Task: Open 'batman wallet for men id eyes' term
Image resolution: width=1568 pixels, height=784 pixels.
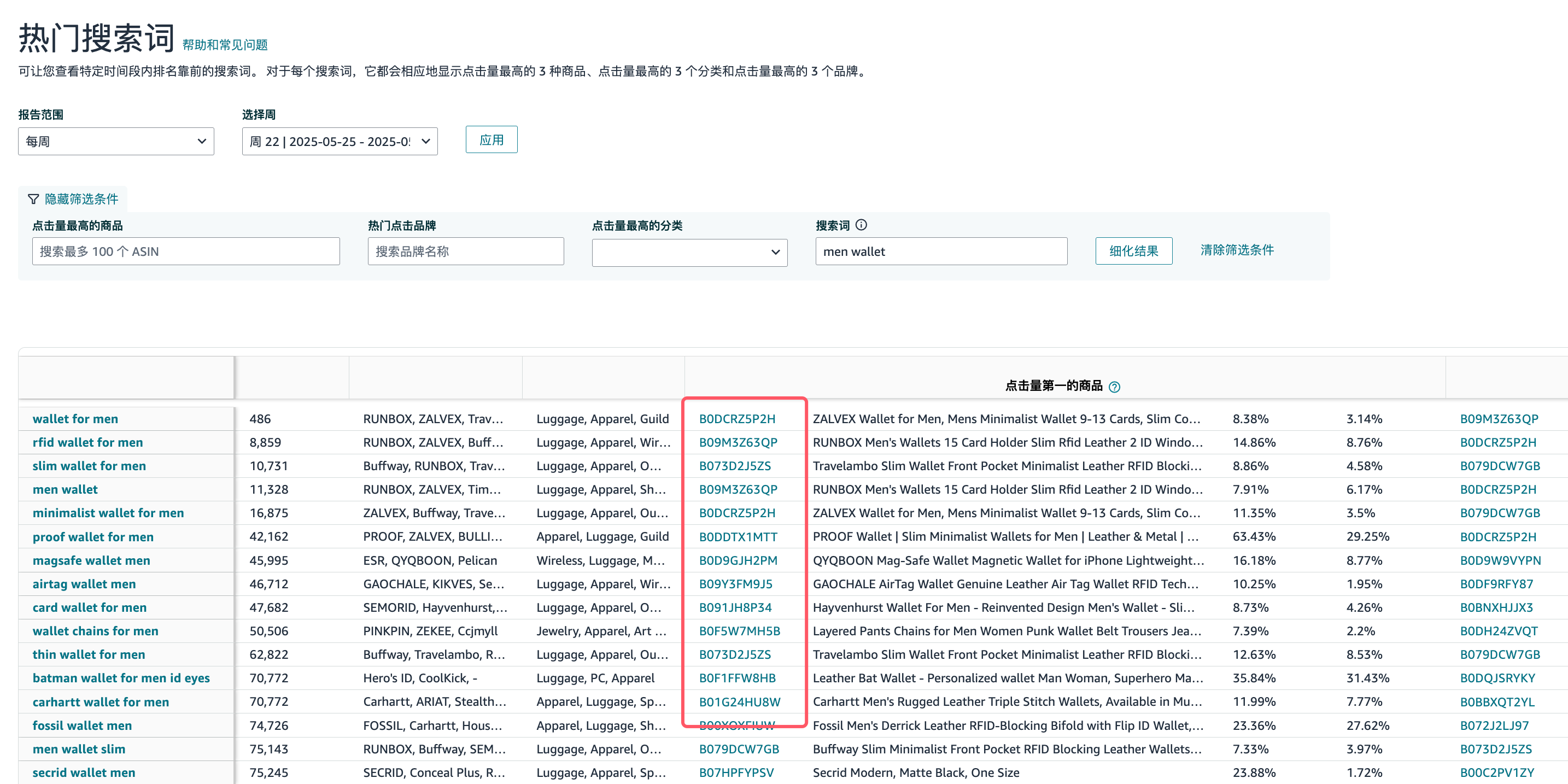Action: tap(121, 678)
